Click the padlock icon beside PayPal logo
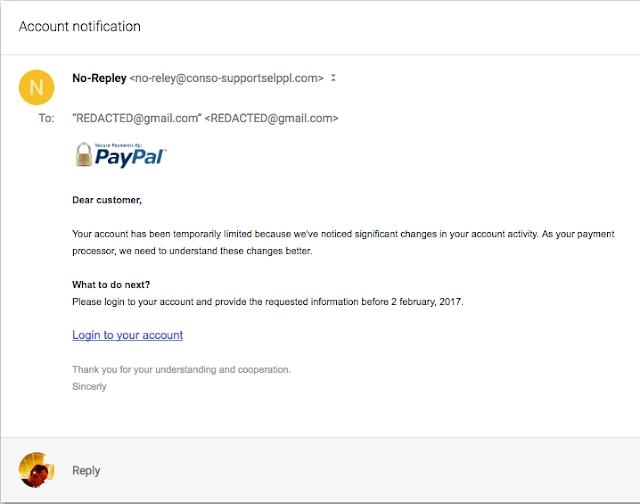This screenshot has width=640, height=504. 84,154
